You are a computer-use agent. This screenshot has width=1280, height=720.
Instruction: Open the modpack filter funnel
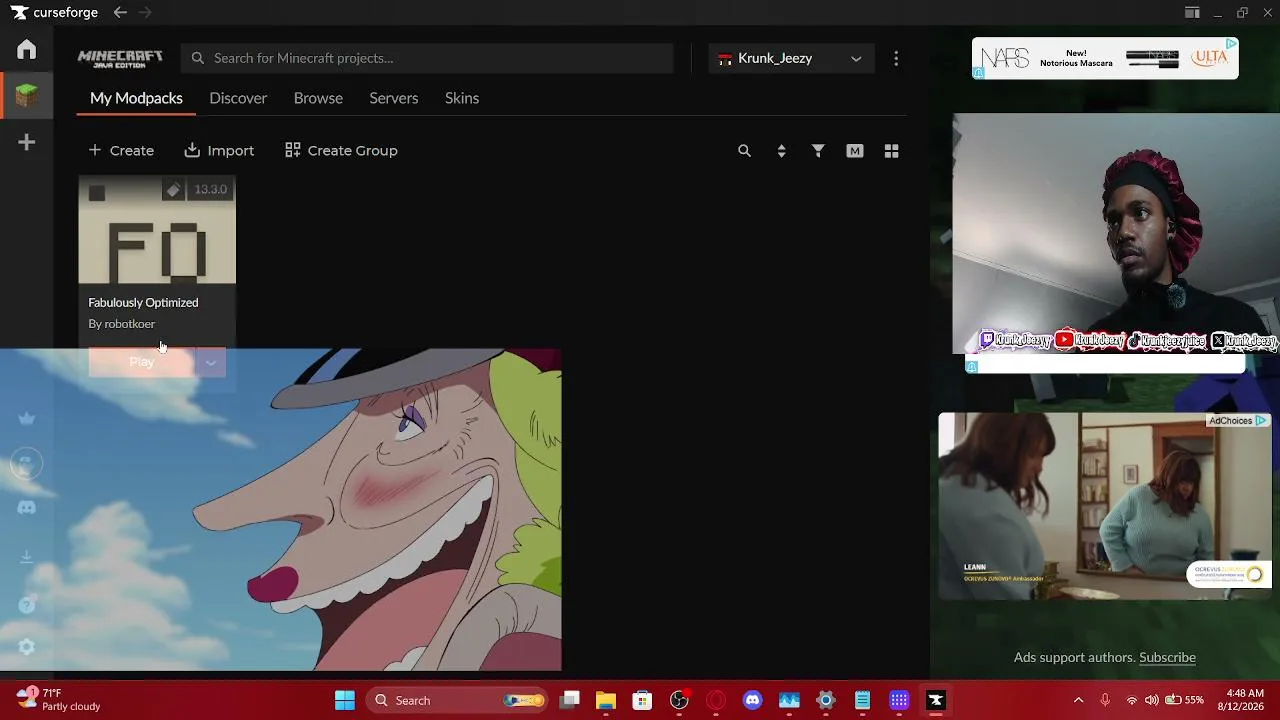click(818, 151)
